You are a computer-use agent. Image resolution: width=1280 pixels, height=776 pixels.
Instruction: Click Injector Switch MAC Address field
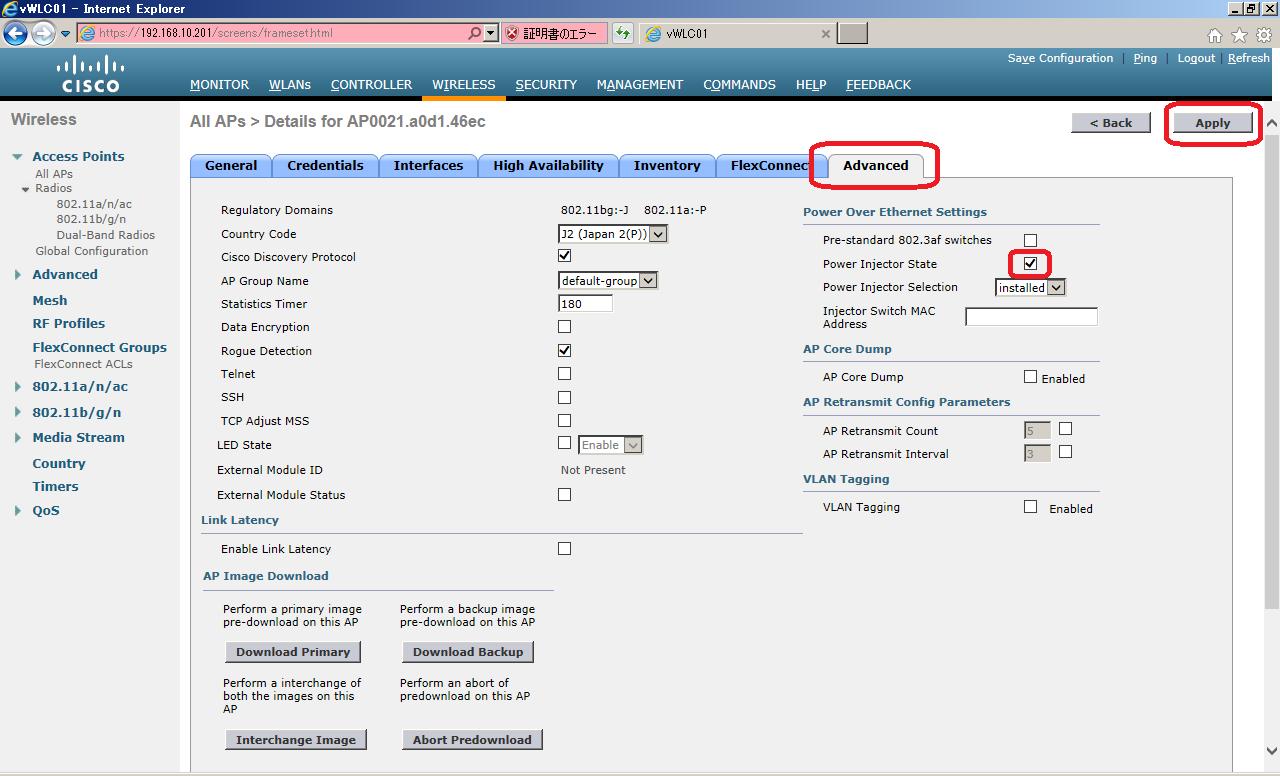point(1031,317)
